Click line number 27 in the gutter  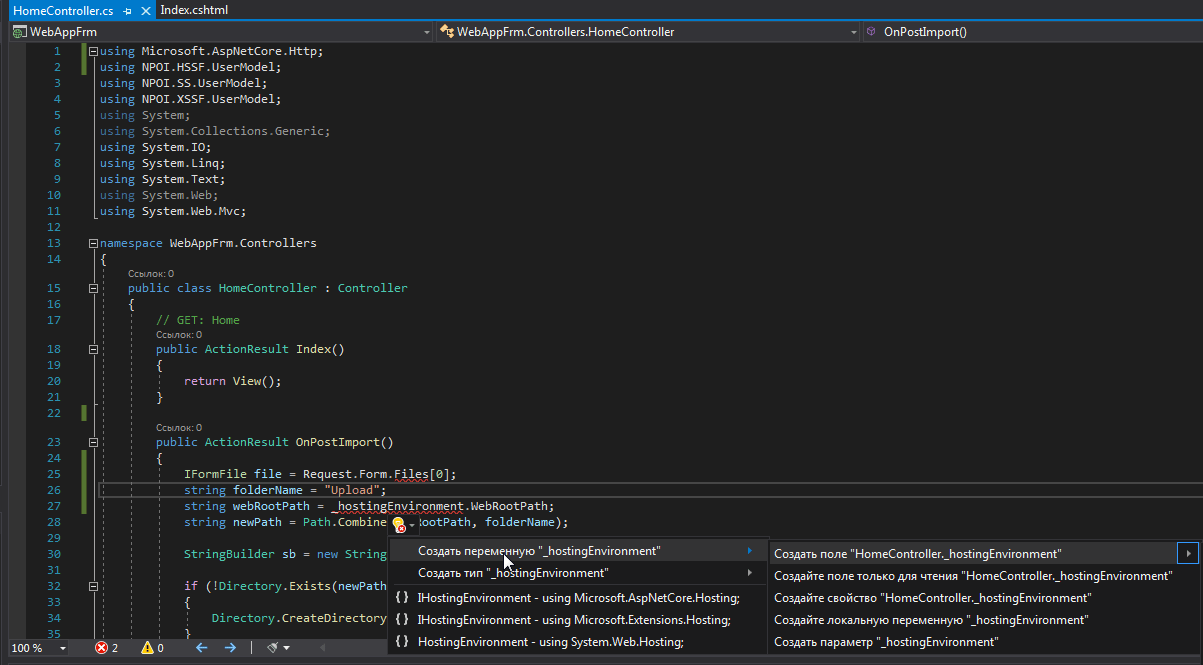54,506
